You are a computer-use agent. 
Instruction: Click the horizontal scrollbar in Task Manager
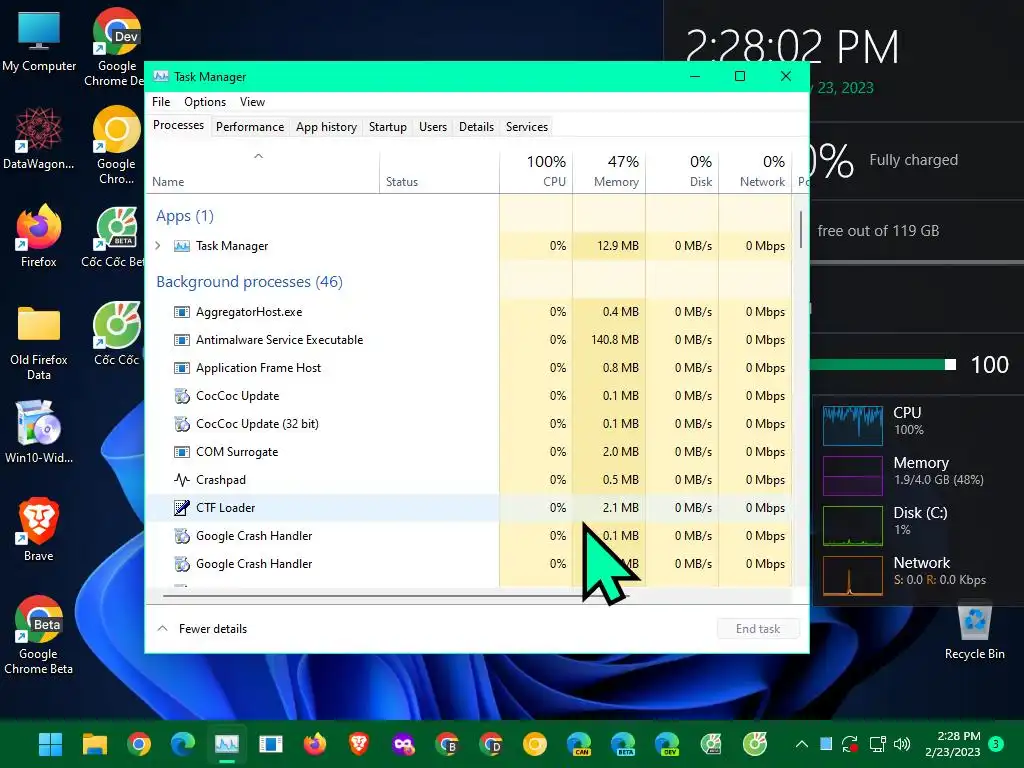point(395,596)
